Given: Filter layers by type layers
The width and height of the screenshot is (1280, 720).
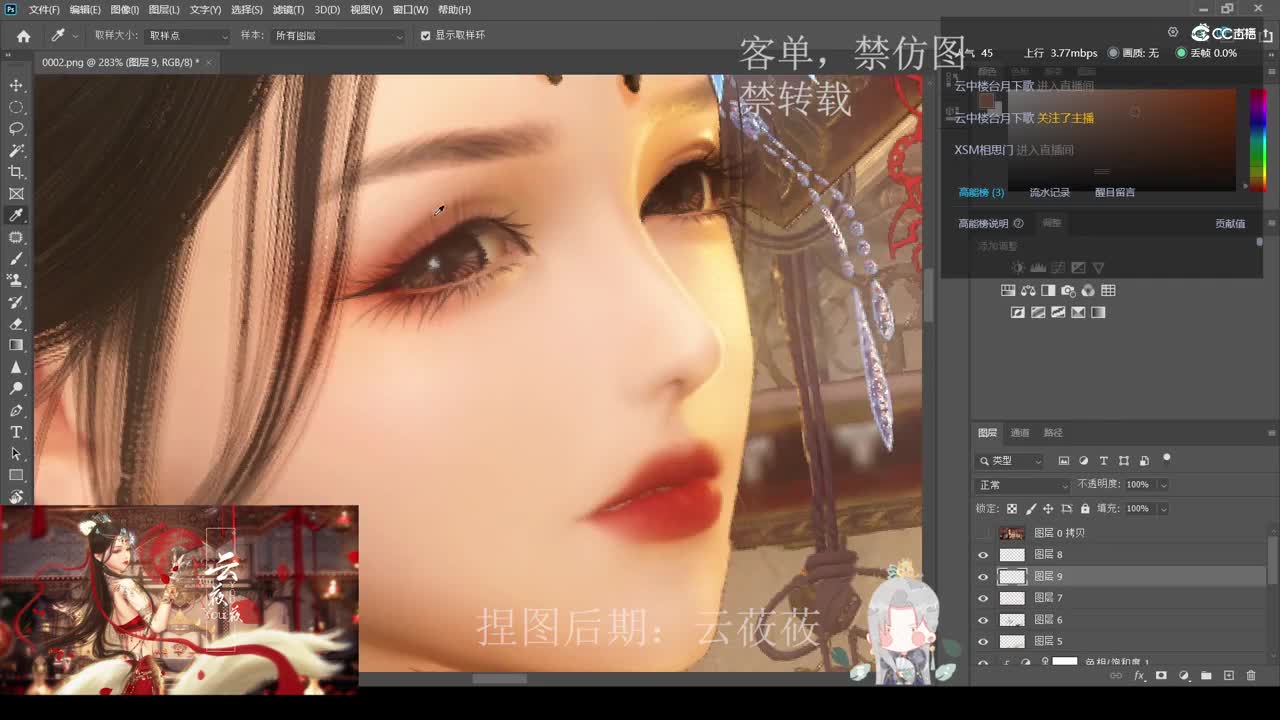Looking at the screenshot, I should point(1104,461).
